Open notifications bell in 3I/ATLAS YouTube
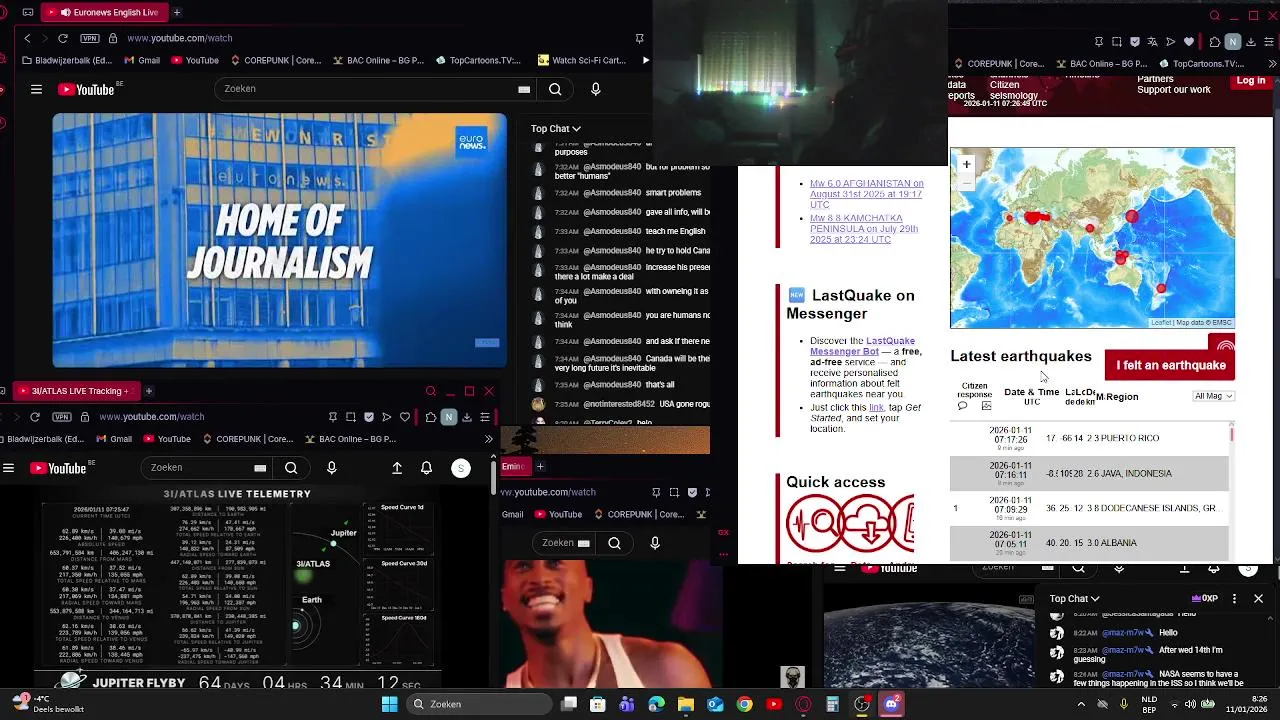1280x720 pixels. [x=427, y=468]
